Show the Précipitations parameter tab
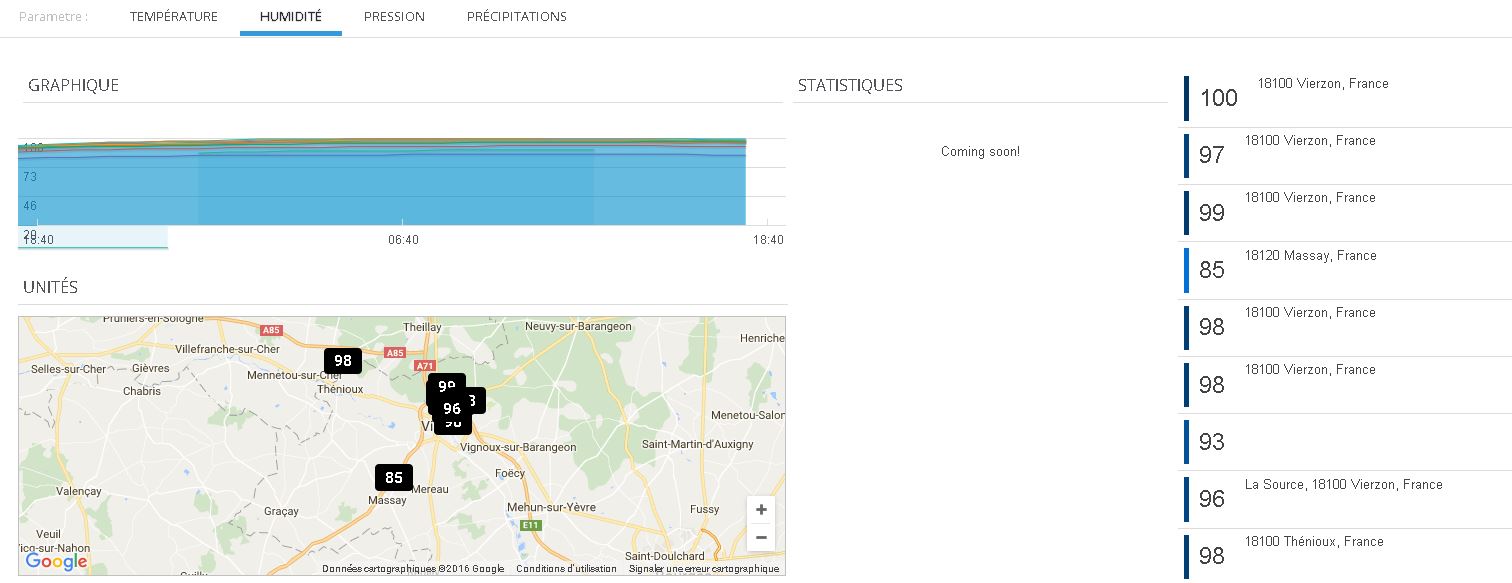1512x583 pixels. coord(516,17)
